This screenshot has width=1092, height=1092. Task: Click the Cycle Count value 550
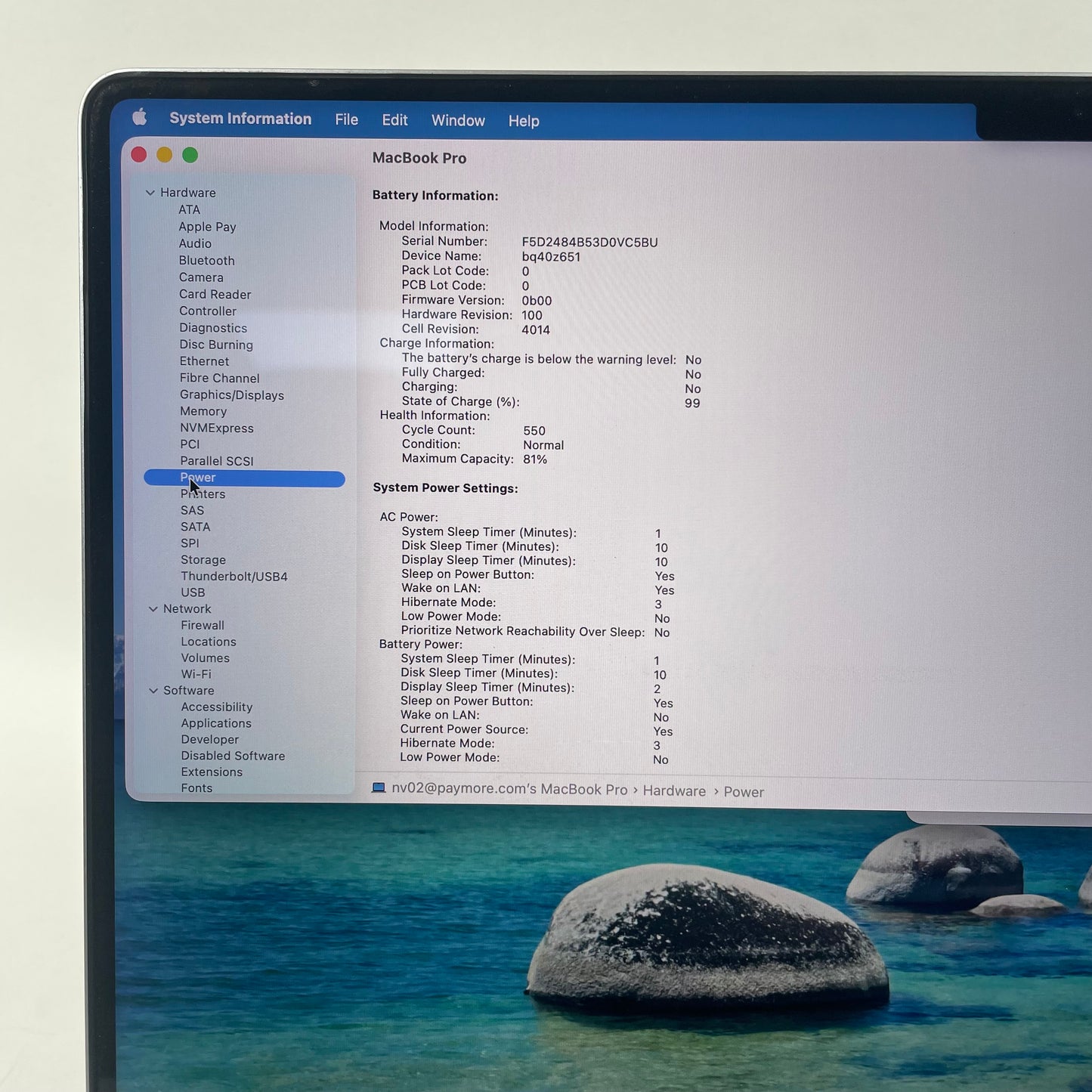[534, 431]
